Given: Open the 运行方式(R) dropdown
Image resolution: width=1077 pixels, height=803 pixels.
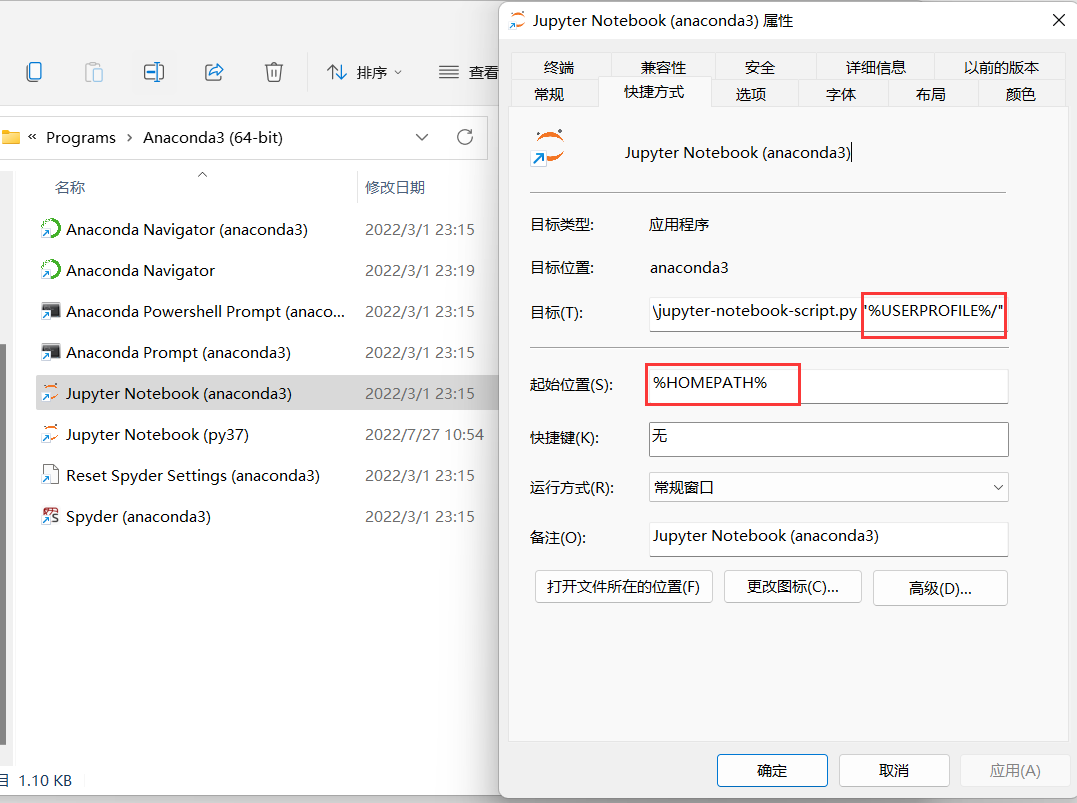Looking at the screenshot, I should [828, 487].
